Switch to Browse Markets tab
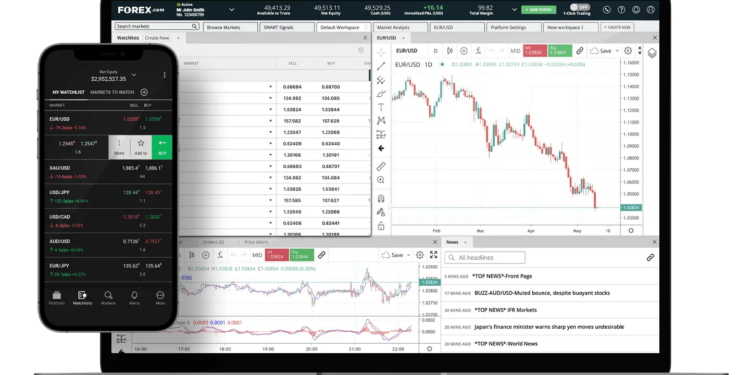This screenshot has width=750, height=375. (x=231, y=27)
